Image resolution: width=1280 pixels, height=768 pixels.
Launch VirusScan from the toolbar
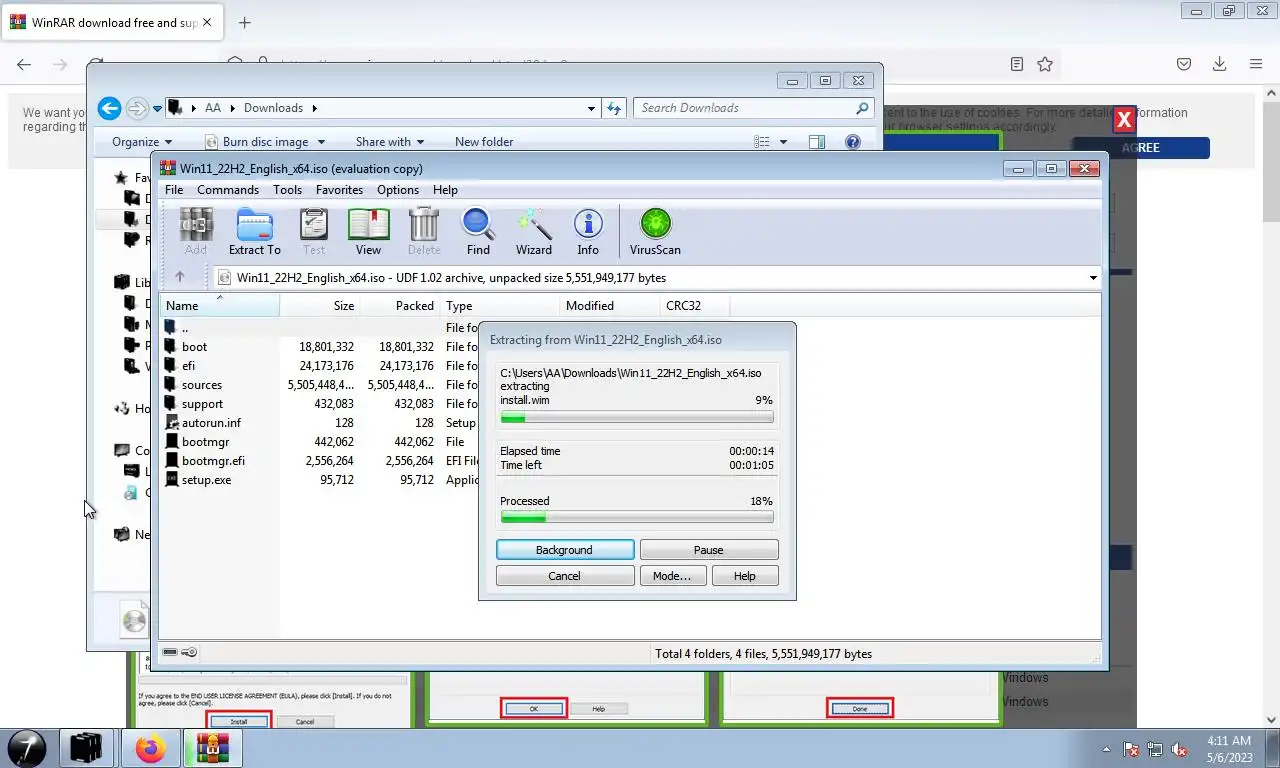pos(655,232)
